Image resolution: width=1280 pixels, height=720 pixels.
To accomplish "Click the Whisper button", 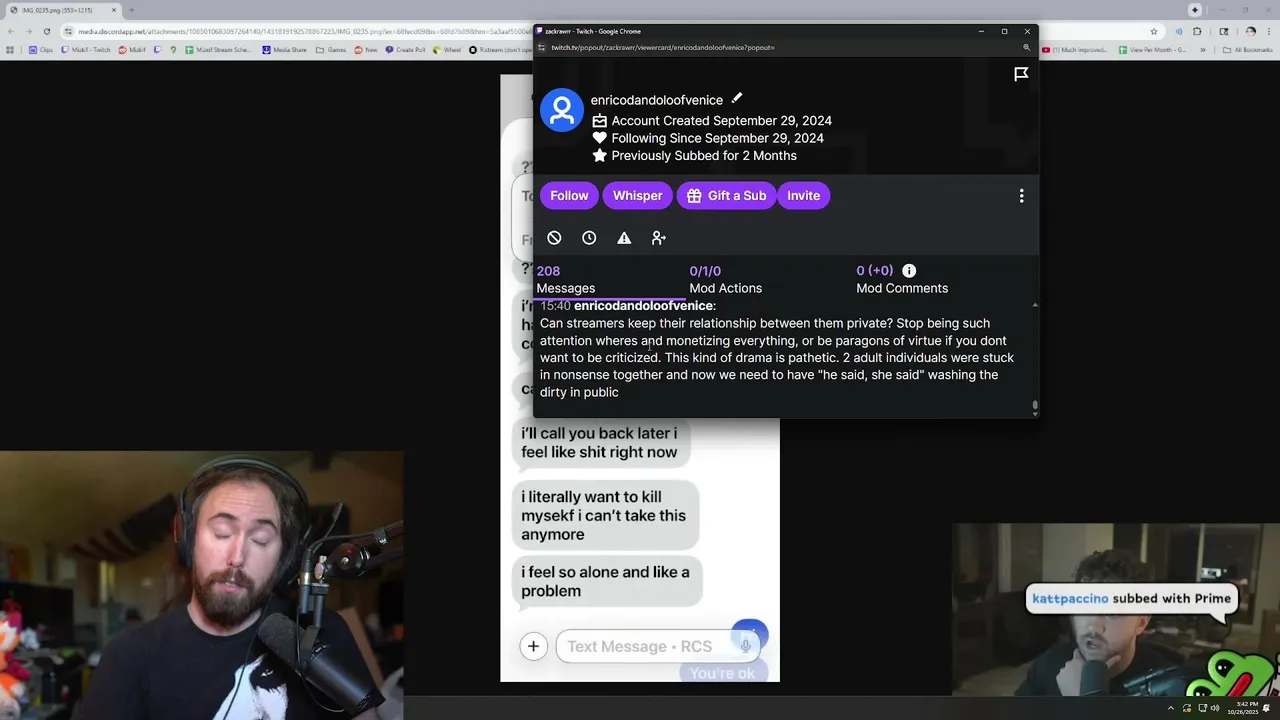I will tap(637, 196).
